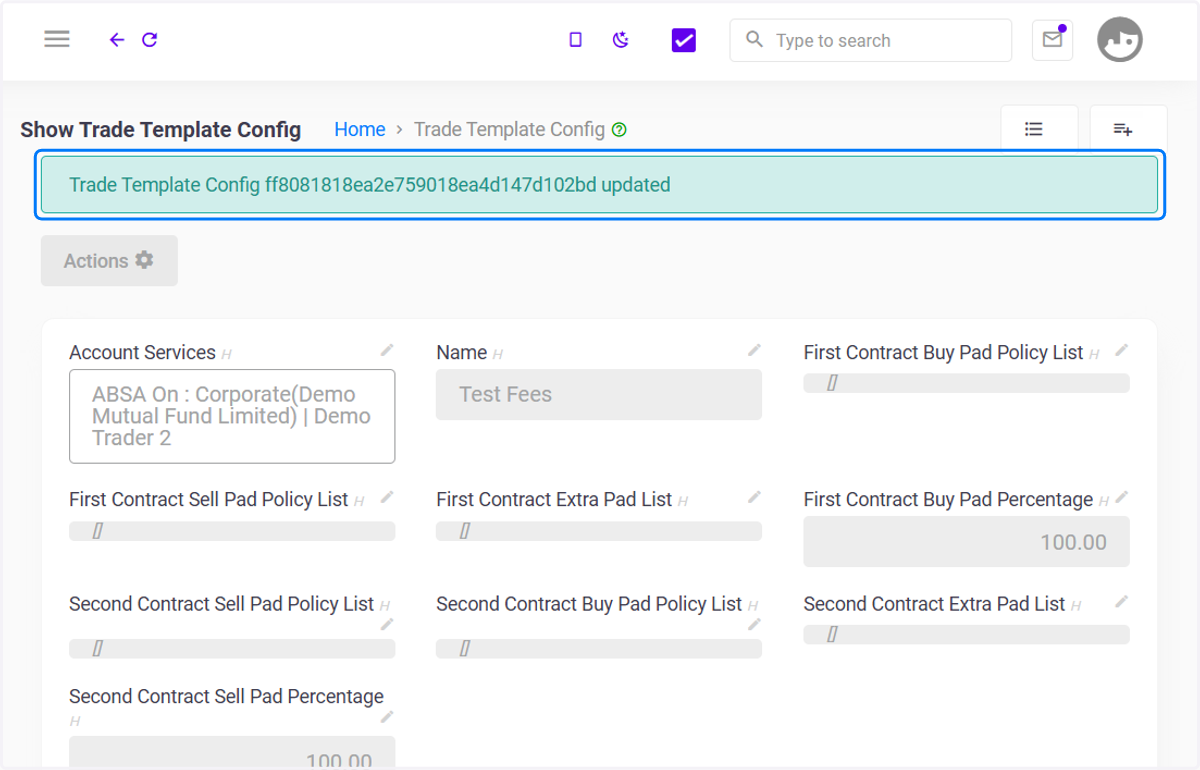
Task: Edit Second Contract Sell Pad Policy List
Action: tap(387, 625)
